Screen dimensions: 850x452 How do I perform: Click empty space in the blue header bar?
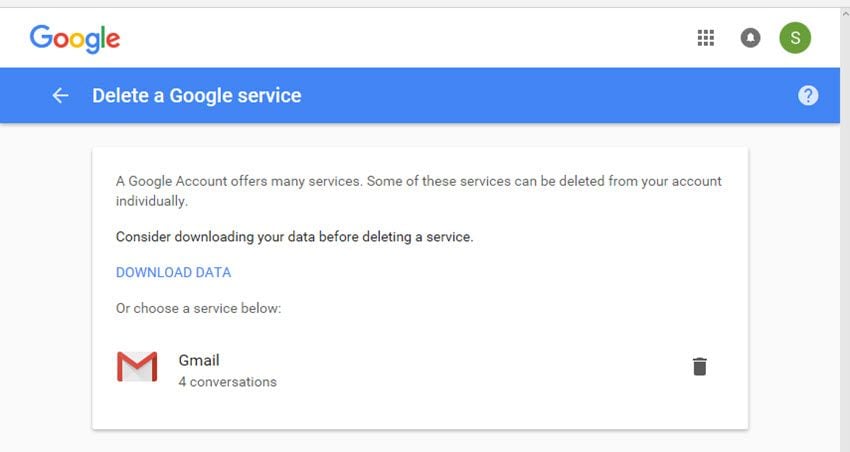pos(550,95)
